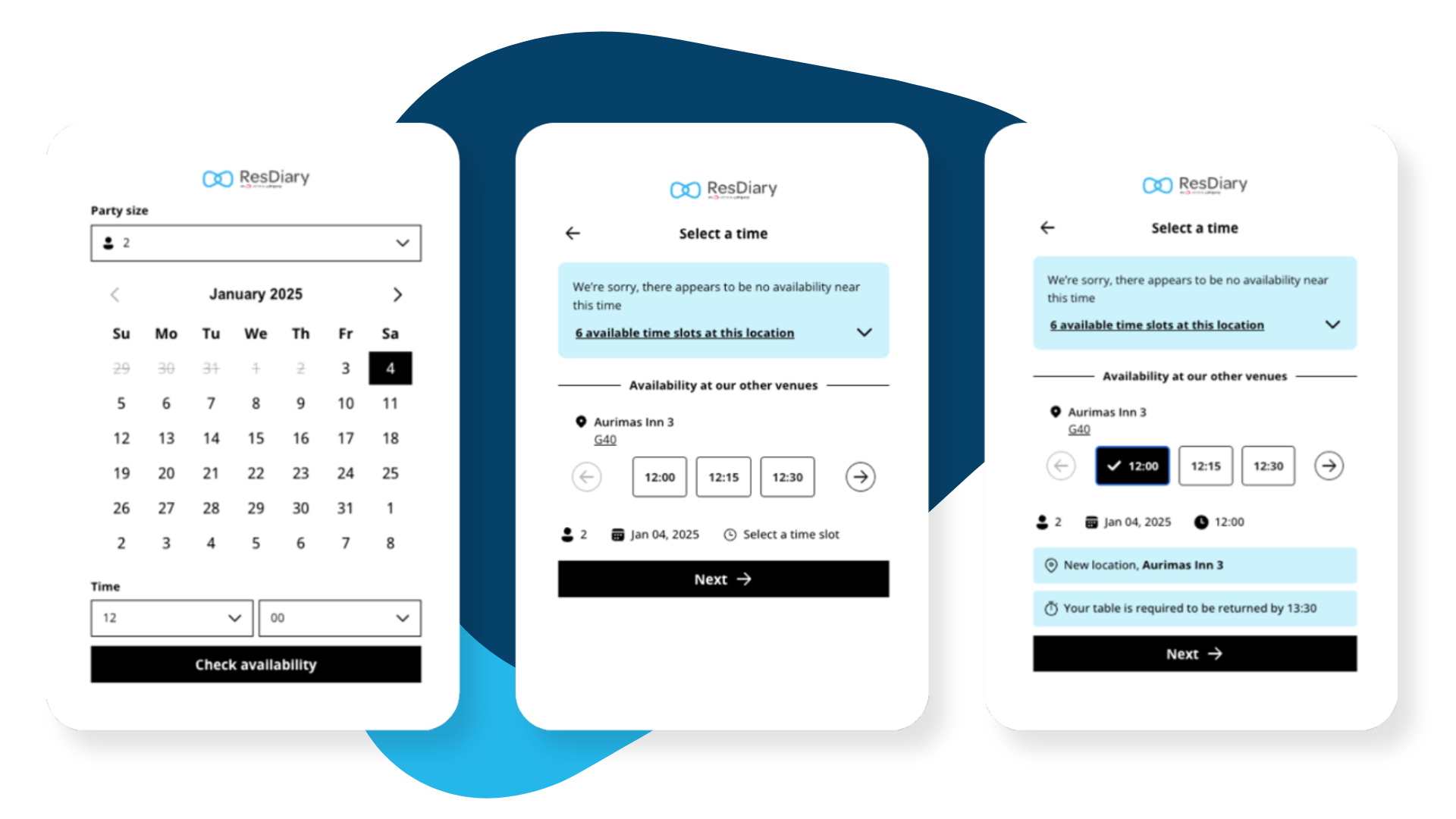Click the left navigation arrow for time slots
The height and width of the screenshot is (819, 1456).
587,477
